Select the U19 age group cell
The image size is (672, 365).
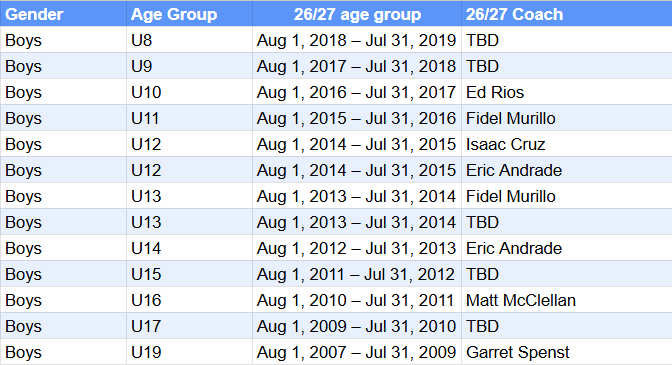(x=189, y=352)
